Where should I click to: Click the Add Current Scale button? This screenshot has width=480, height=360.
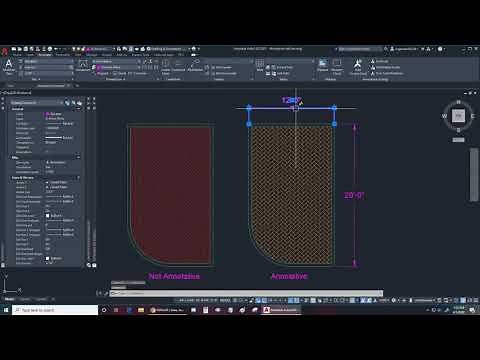coord(358,66)
